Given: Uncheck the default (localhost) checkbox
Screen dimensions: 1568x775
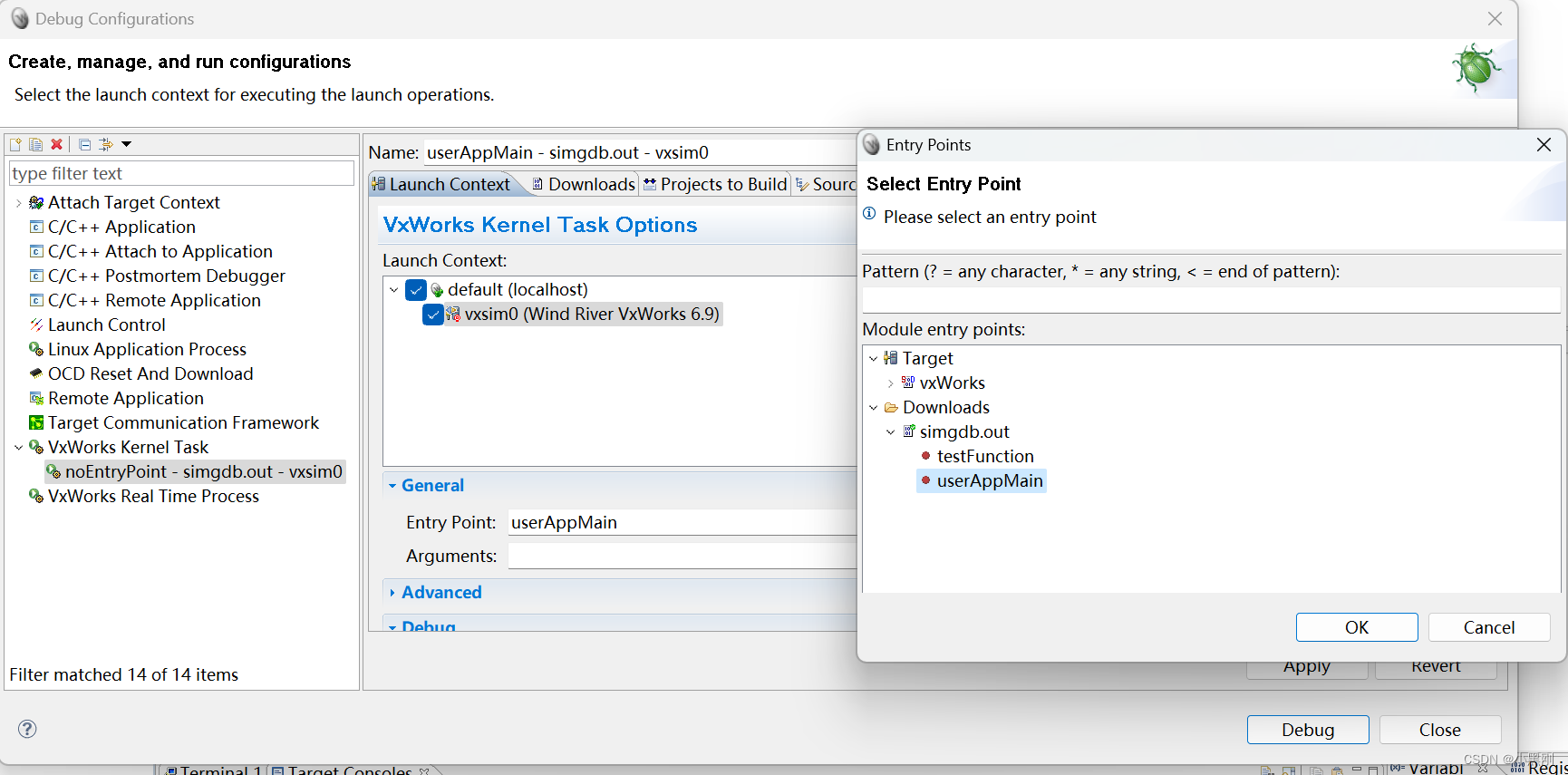Looking at the screenshot, I should coord(416,290).
